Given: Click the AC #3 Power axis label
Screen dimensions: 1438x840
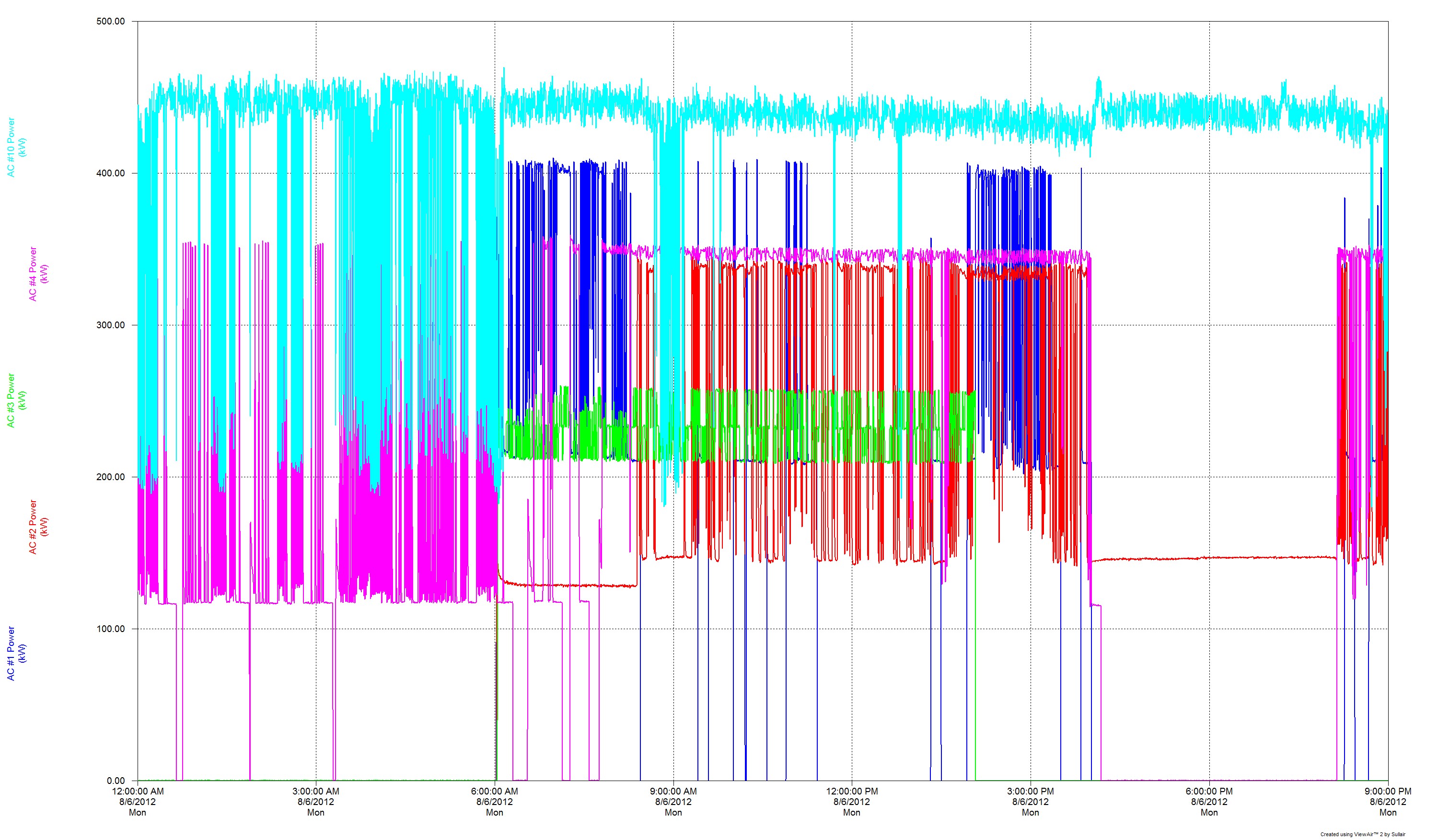Looking at the screenshot, I should click(x=16, y=400).
